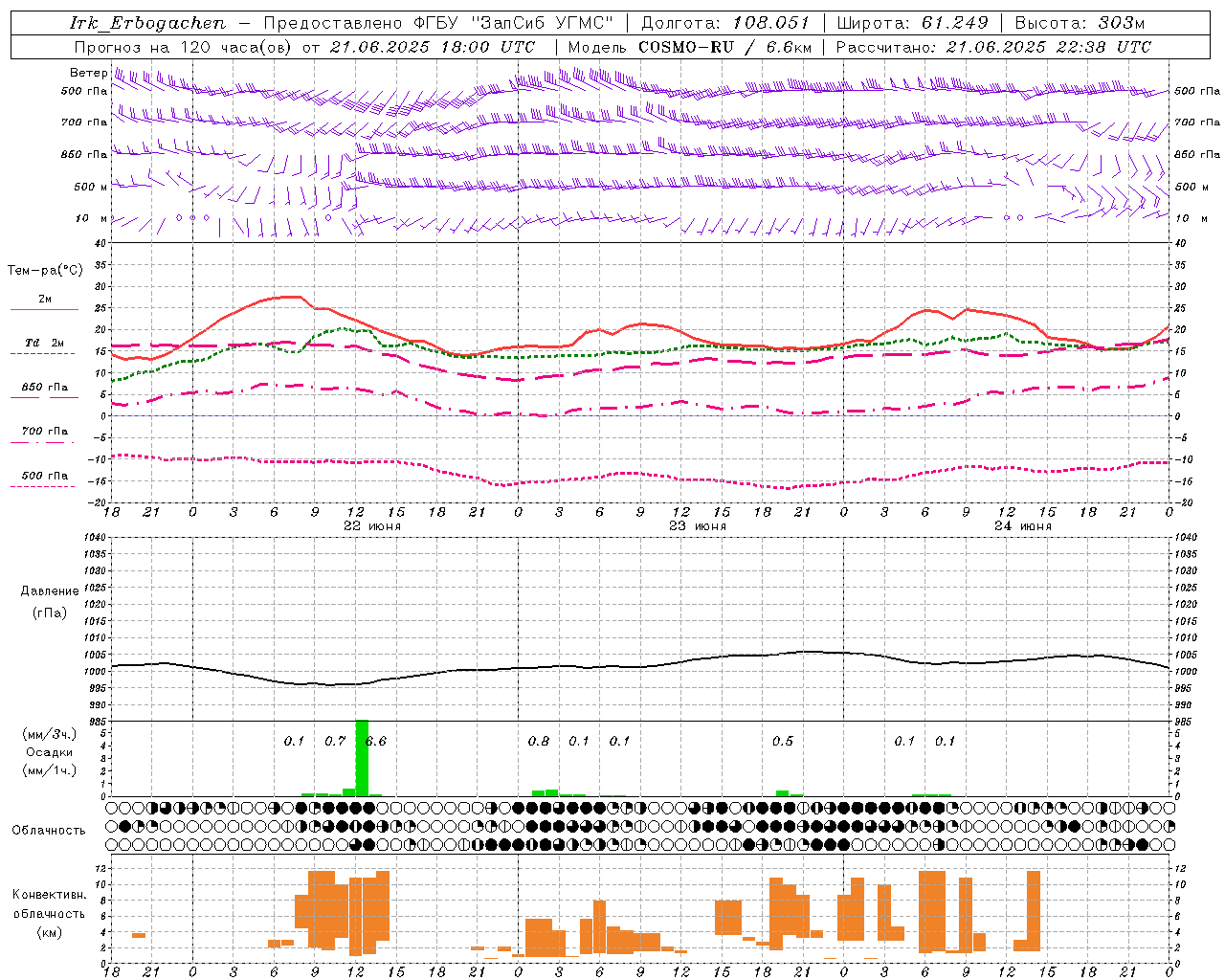Viewport: 1225px width, 980px height.
Task: Click the dotted pink 500 гПа legend line
Action: [43, 487]
